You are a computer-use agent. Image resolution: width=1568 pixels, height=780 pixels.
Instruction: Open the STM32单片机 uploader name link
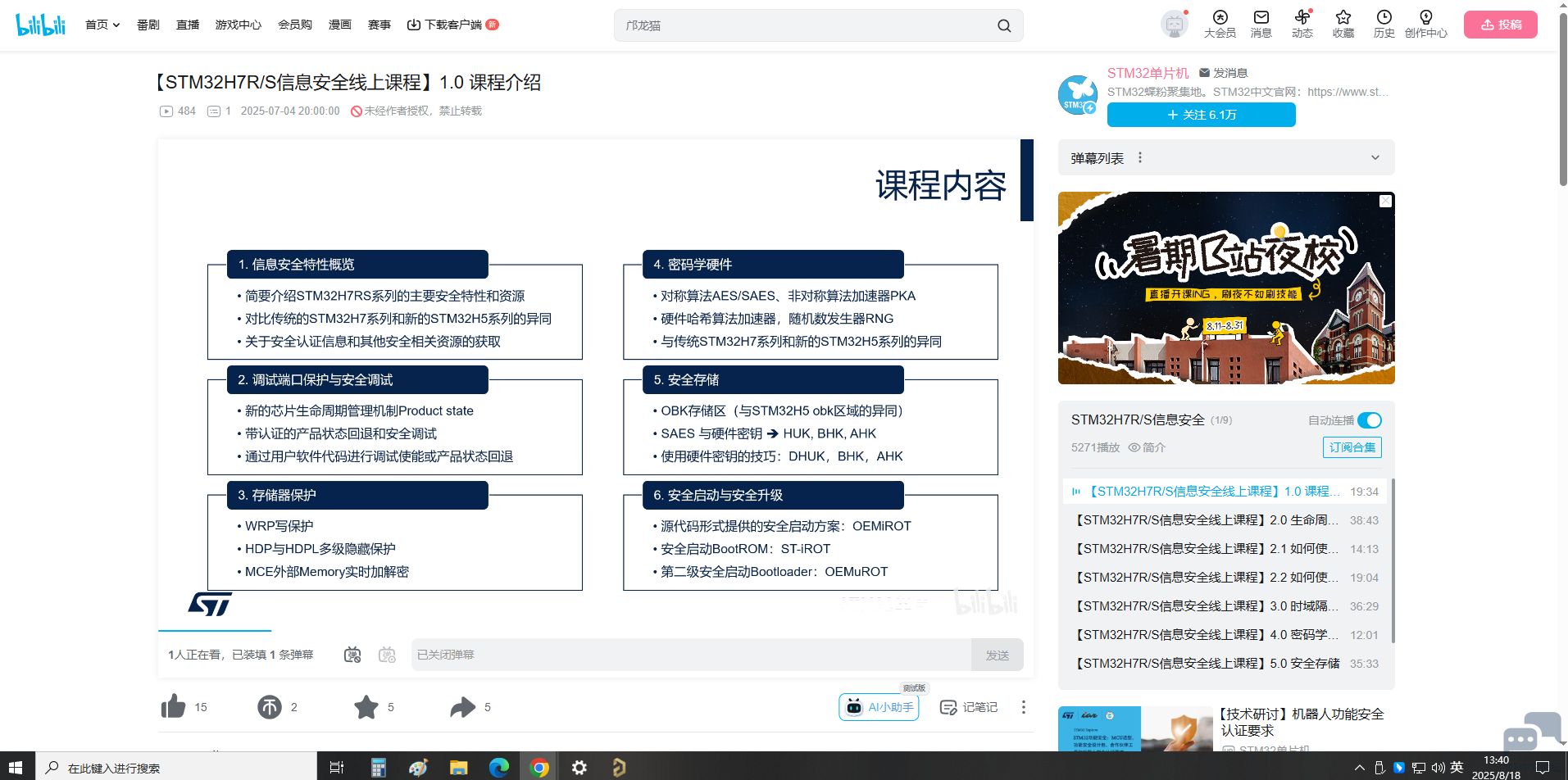[x=1148, y=73]
